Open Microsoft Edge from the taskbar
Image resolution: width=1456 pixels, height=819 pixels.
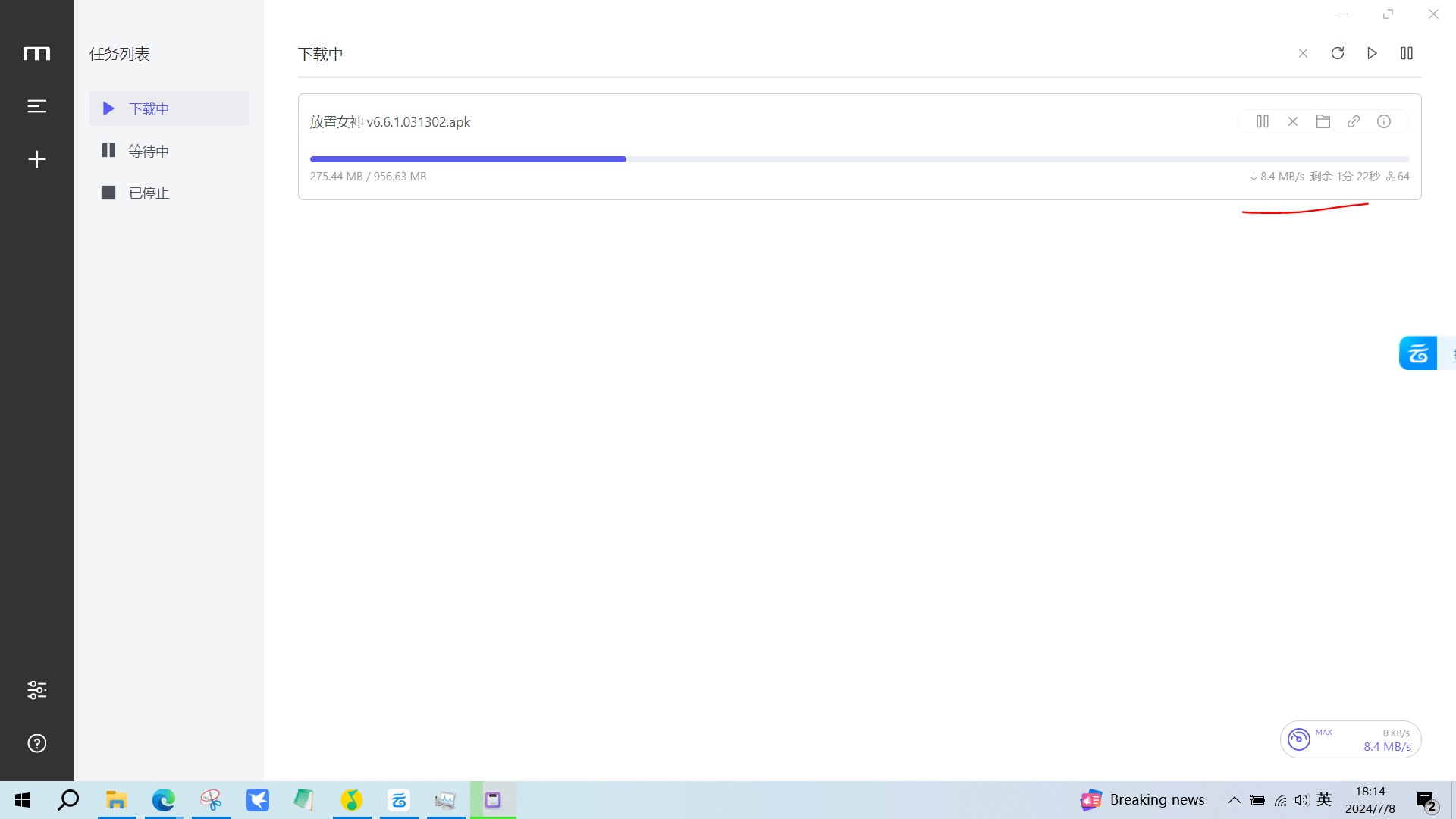163,800
